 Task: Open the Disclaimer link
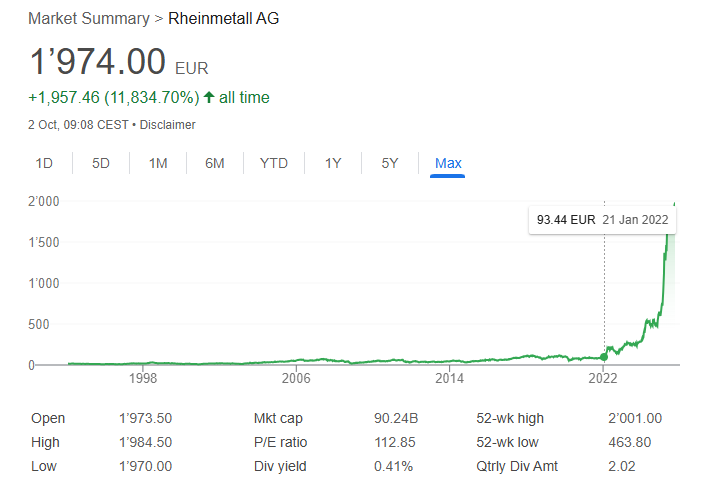click(x=167, y=125)
